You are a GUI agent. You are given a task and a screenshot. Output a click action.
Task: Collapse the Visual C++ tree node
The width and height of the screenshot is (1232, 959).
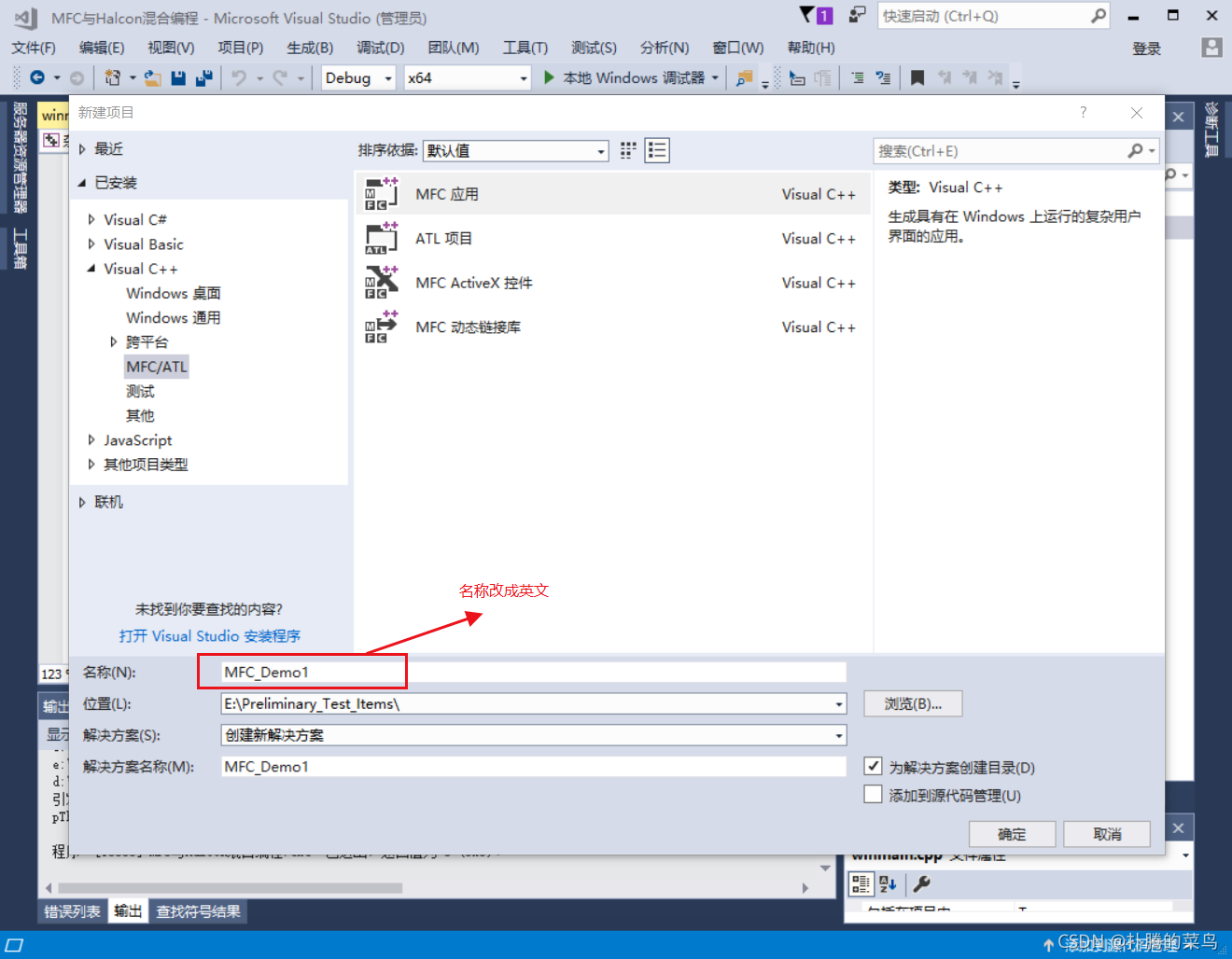(91, 269)
